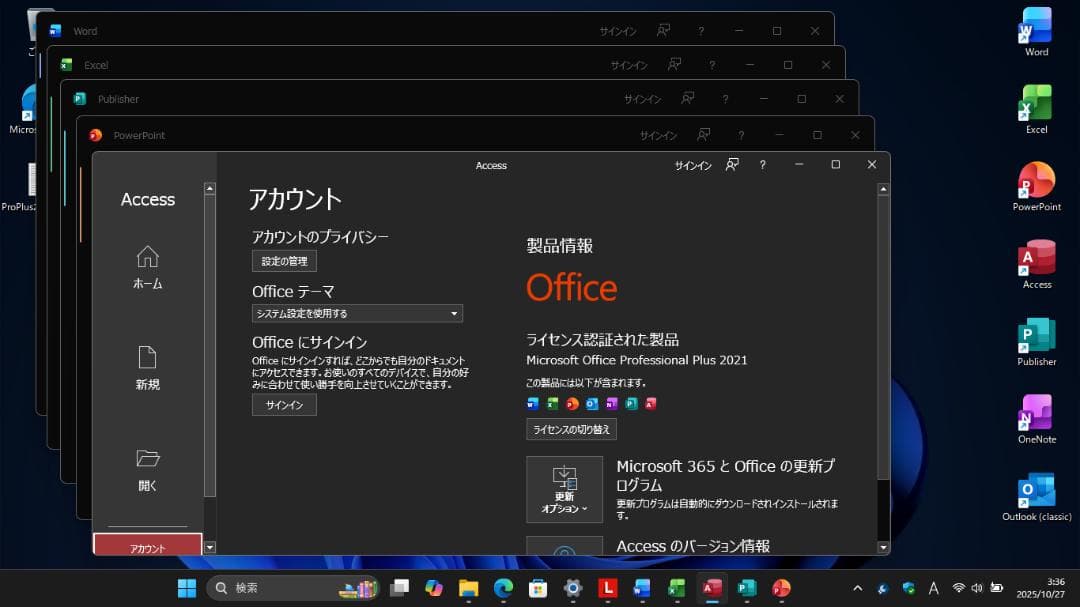Click サインイン in the Word window title bar

click(618, 31)
